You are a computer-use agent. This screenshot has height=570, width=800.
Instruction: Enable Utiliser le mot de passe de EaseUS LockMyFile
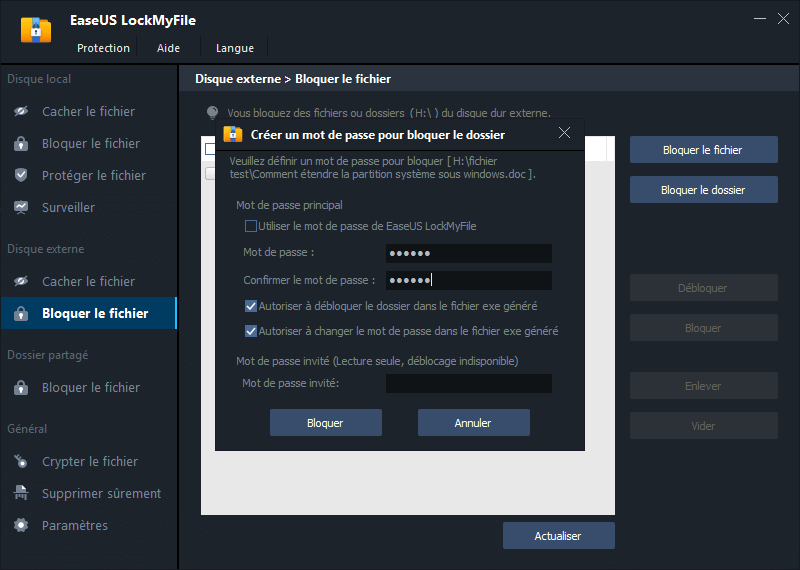(251, 226)
